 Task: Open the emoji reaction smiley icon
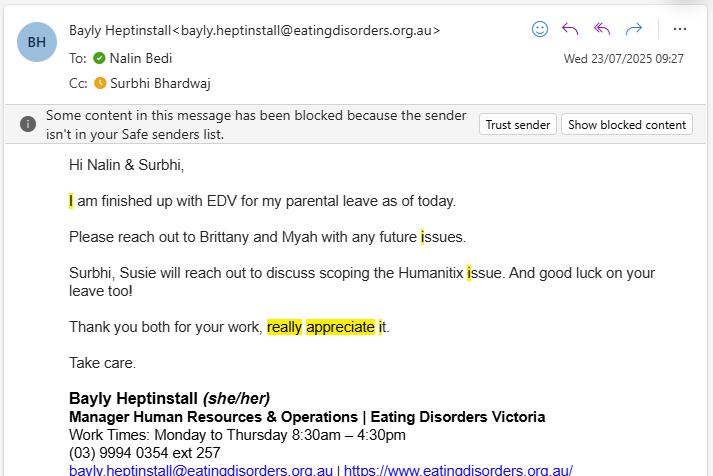coord(540,29)
